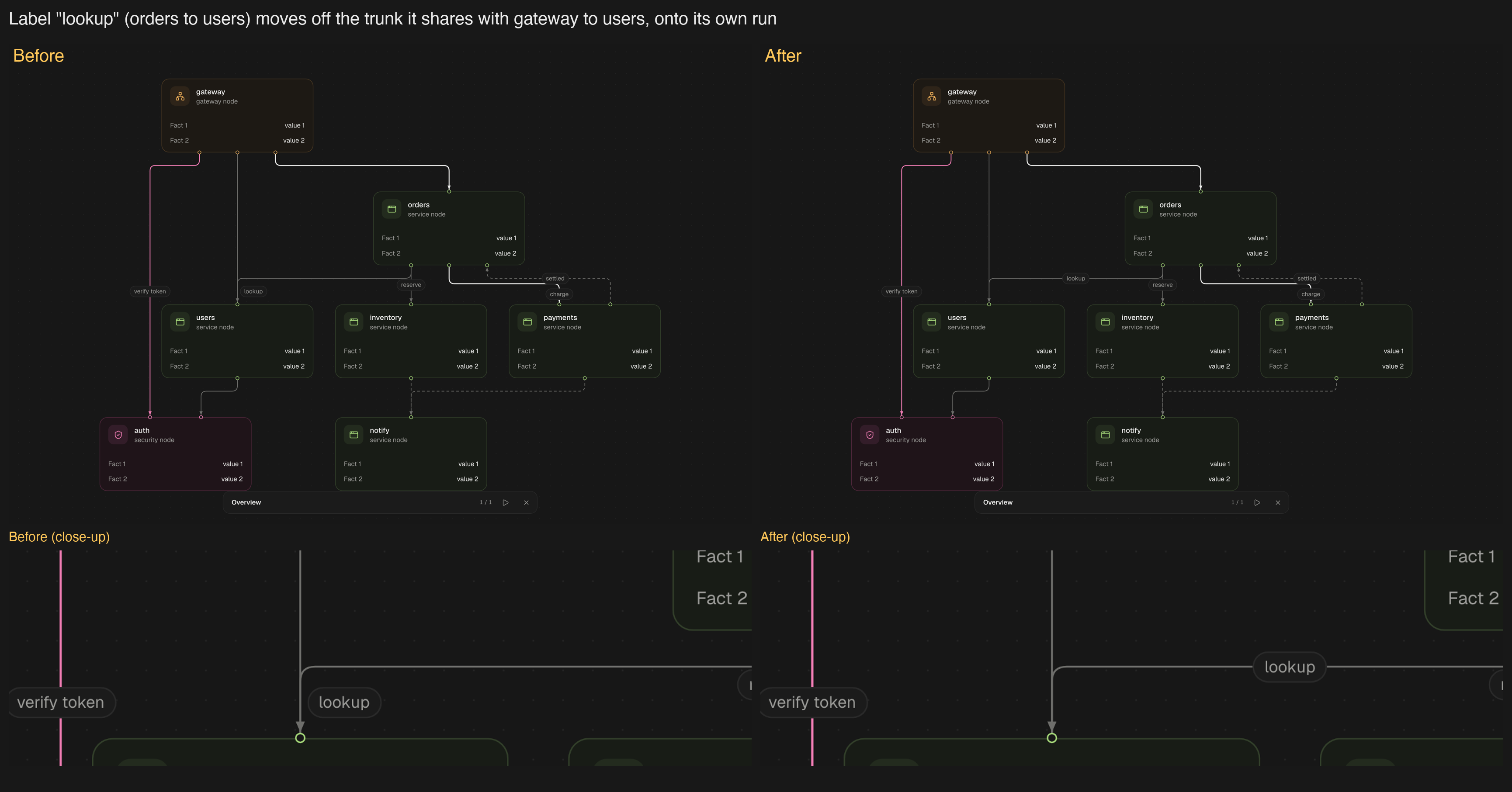
Task: Click users input port circle in After close-up
Action: point(1052,738)
